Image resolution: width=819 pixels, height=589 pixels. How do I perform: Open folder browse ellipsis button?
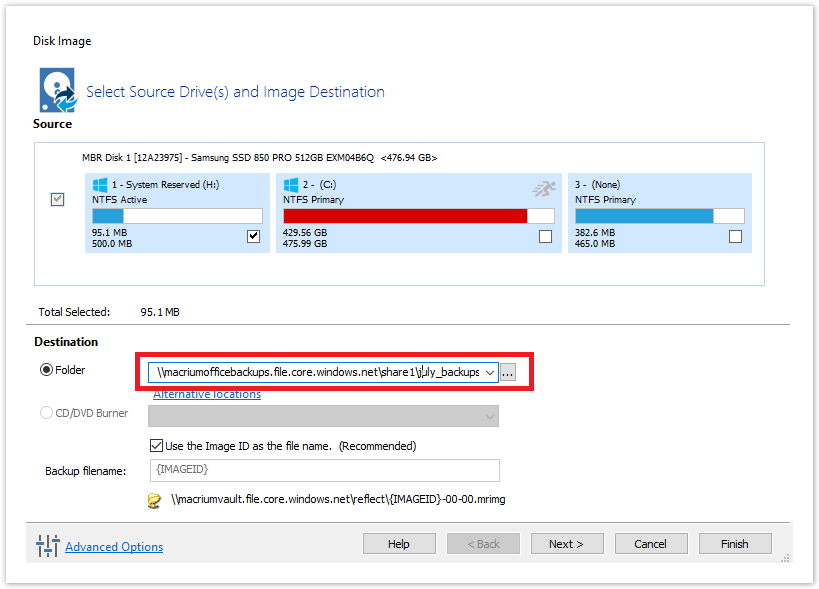click(x=508, y=372)
